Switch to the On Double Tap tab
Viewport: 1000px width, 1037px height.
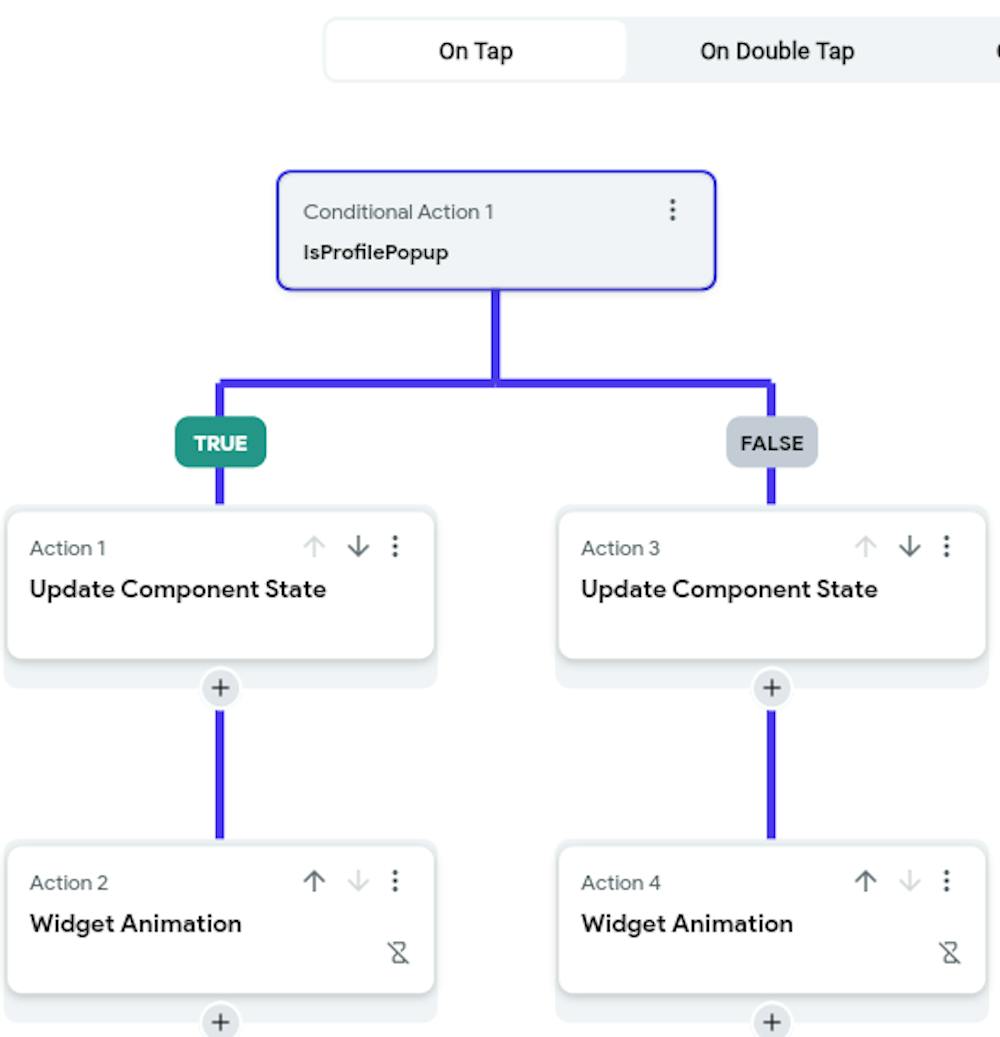coord(777,51)
